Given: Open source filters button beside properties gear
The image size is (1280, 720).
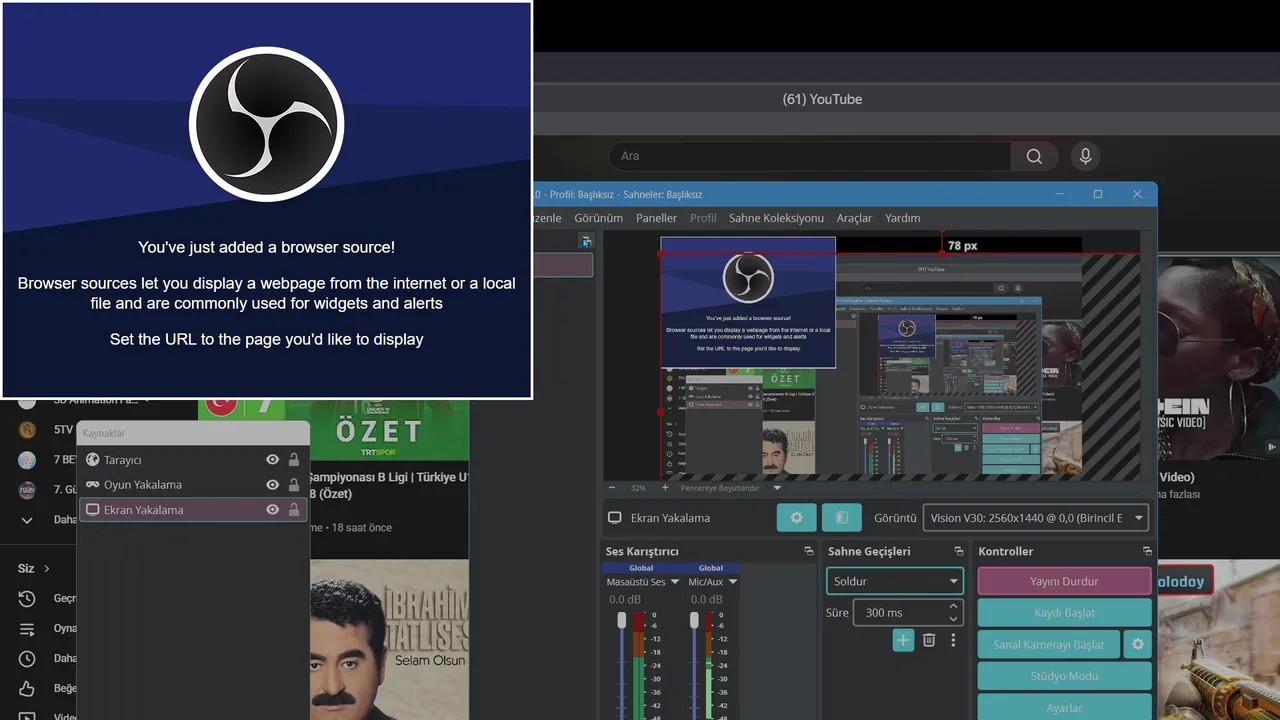Looking at the screenshot, I should tap(841, 517).
